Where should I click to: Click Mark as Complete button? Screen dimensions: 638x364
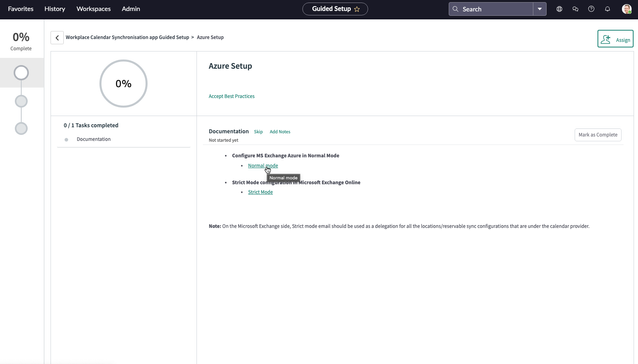598,135
